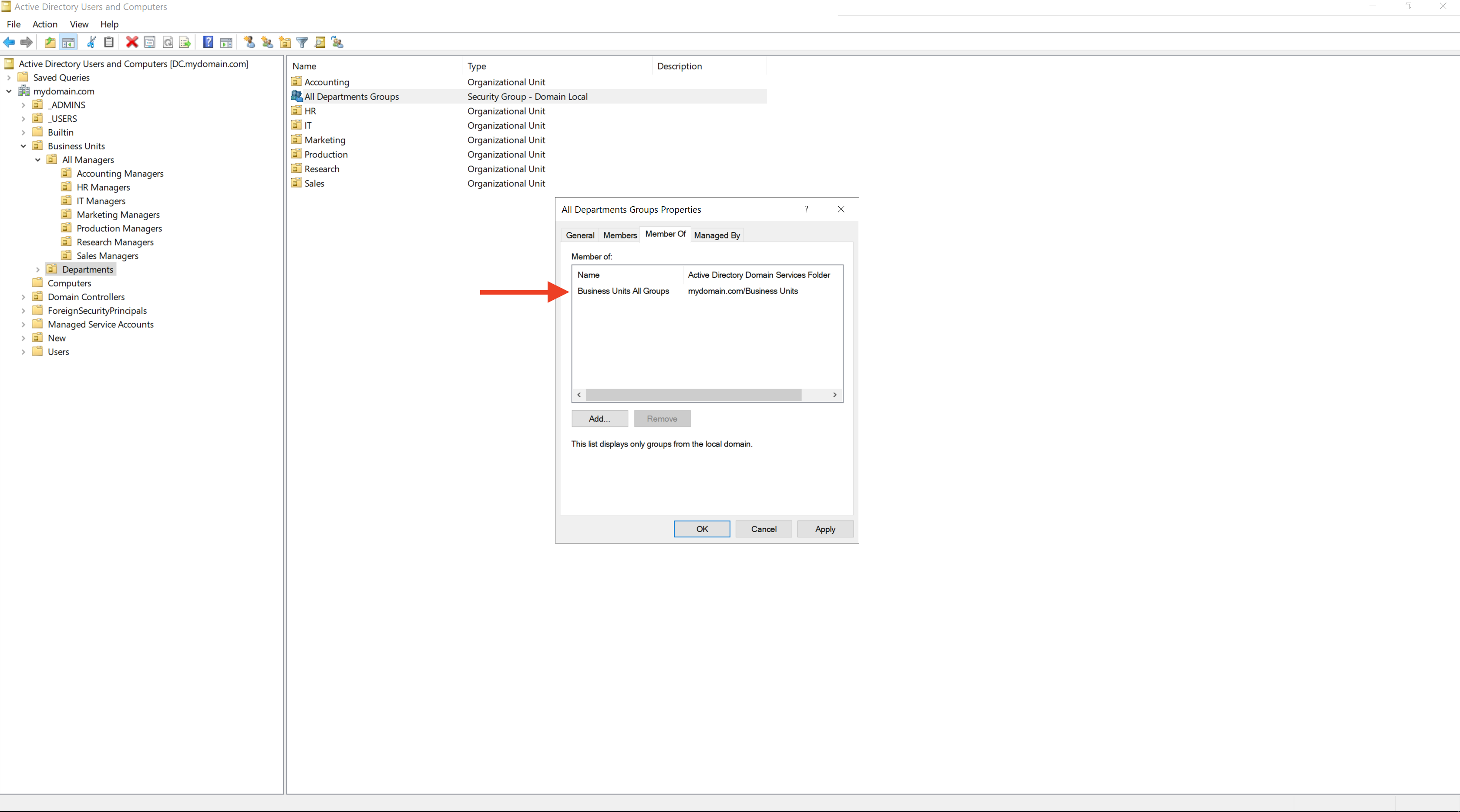This screenshot has width=1460, height=812.
Task: Click the Create new user icon
Action: [x=249, y=42]
